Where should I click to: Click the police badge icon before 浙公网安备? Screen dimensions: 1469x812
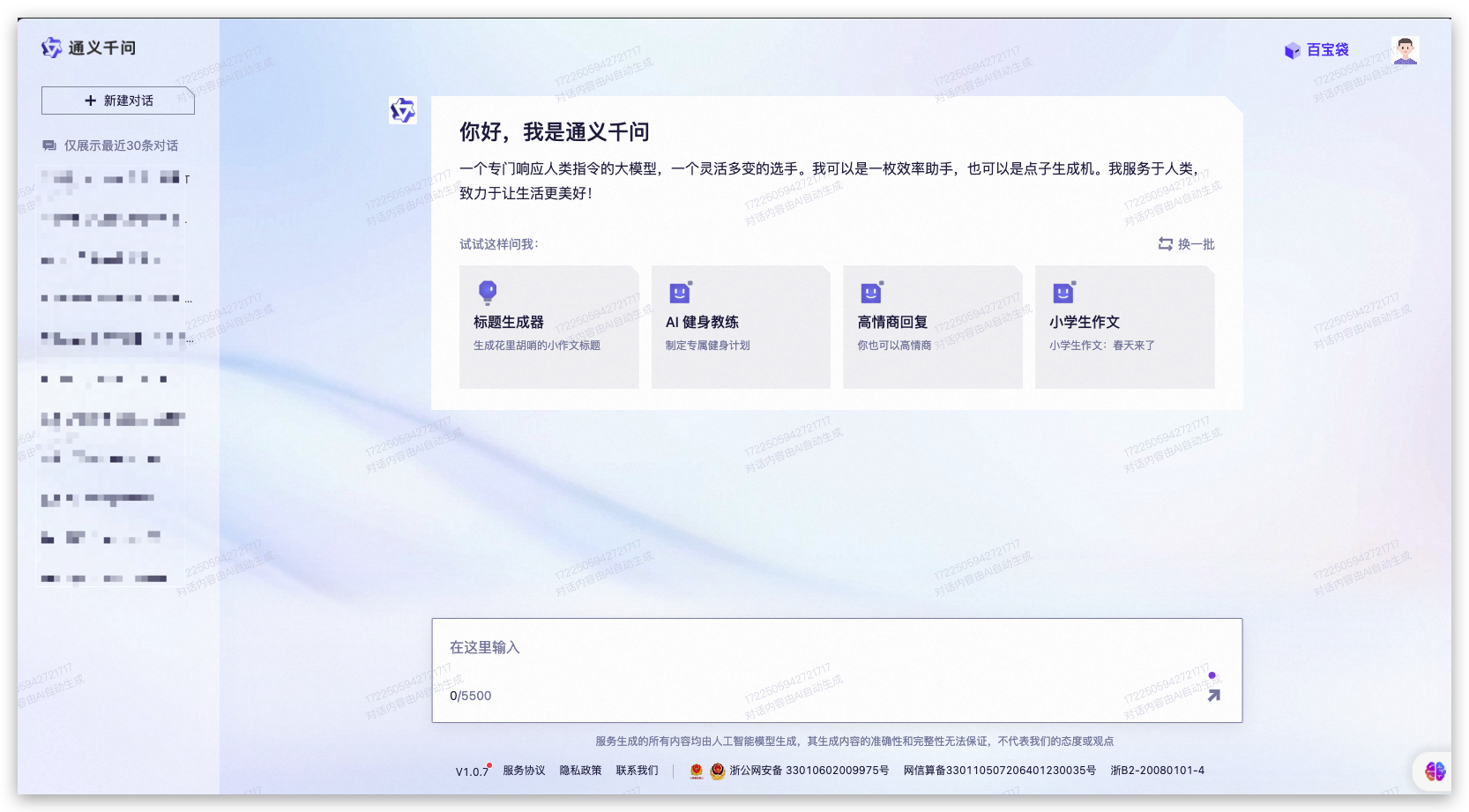click(x=718, y=771)
